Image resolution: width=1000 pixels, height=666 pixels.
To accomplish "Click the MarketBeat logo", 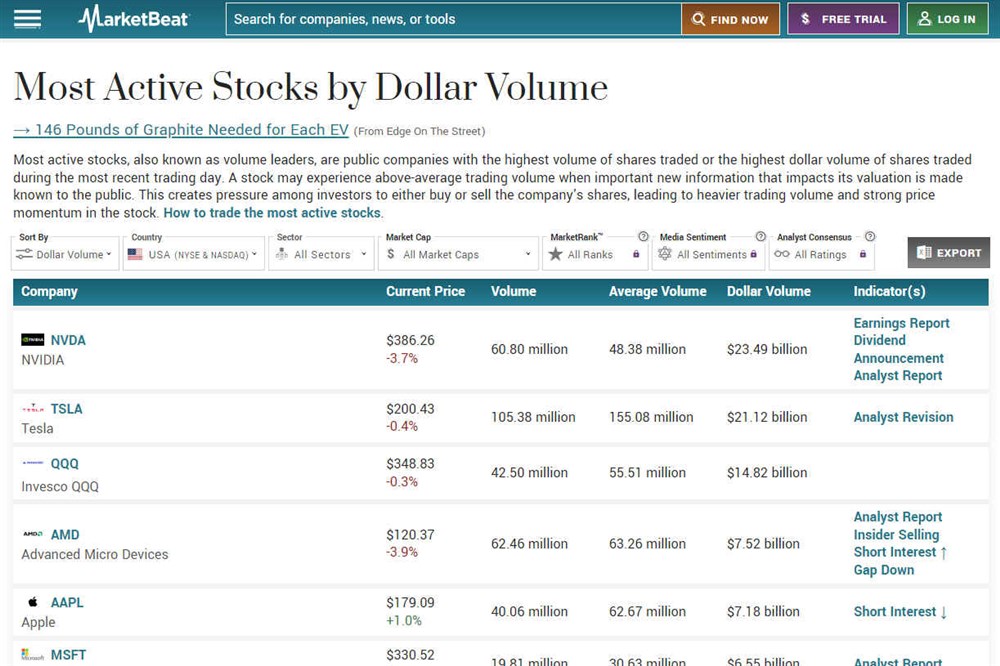I will 133,18.
